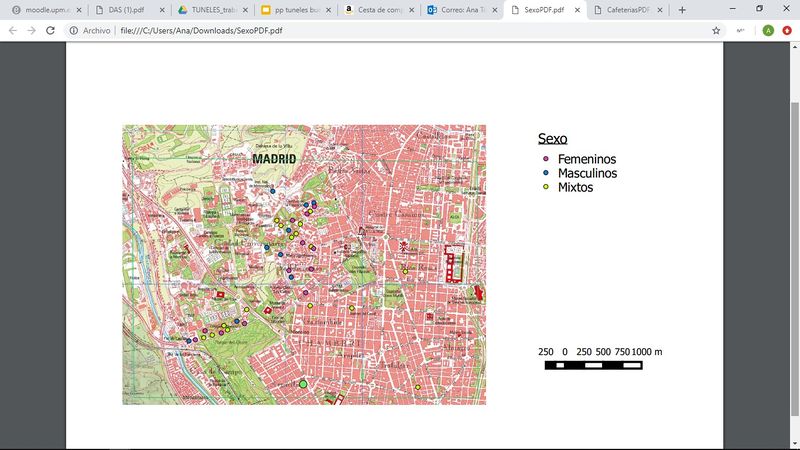
Task: Reload the SexoPDF page
Action: click(x=52, y=31)
